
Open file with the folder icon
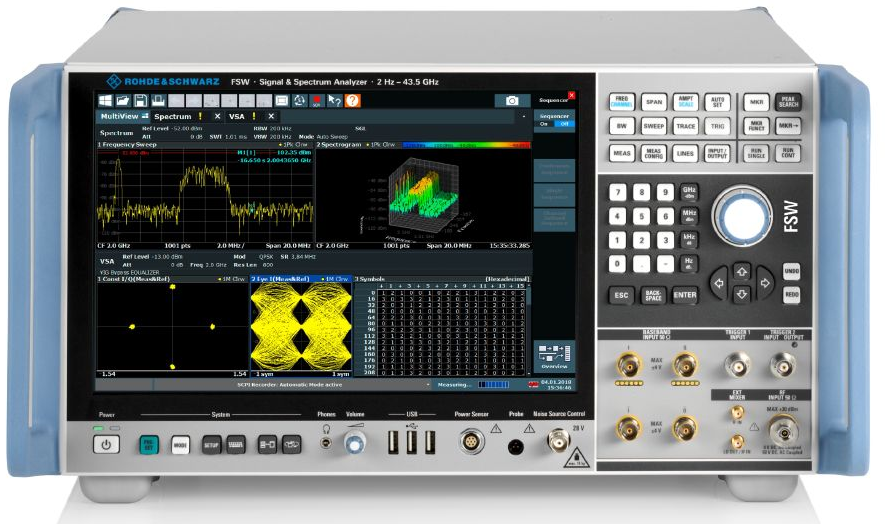122,101
